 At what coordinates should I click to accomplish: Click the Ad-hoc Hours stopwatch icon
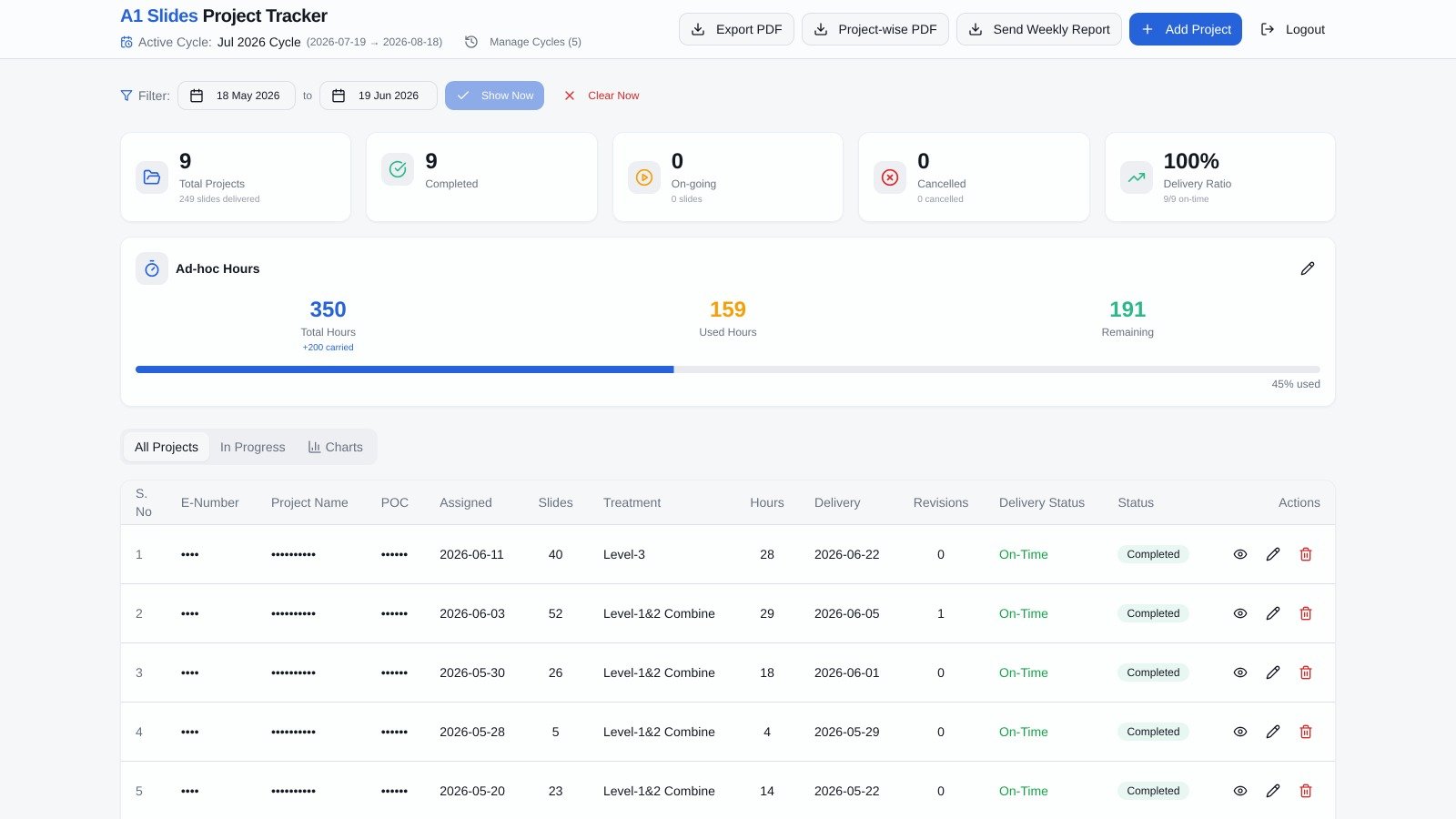click(x=152, y=268)
